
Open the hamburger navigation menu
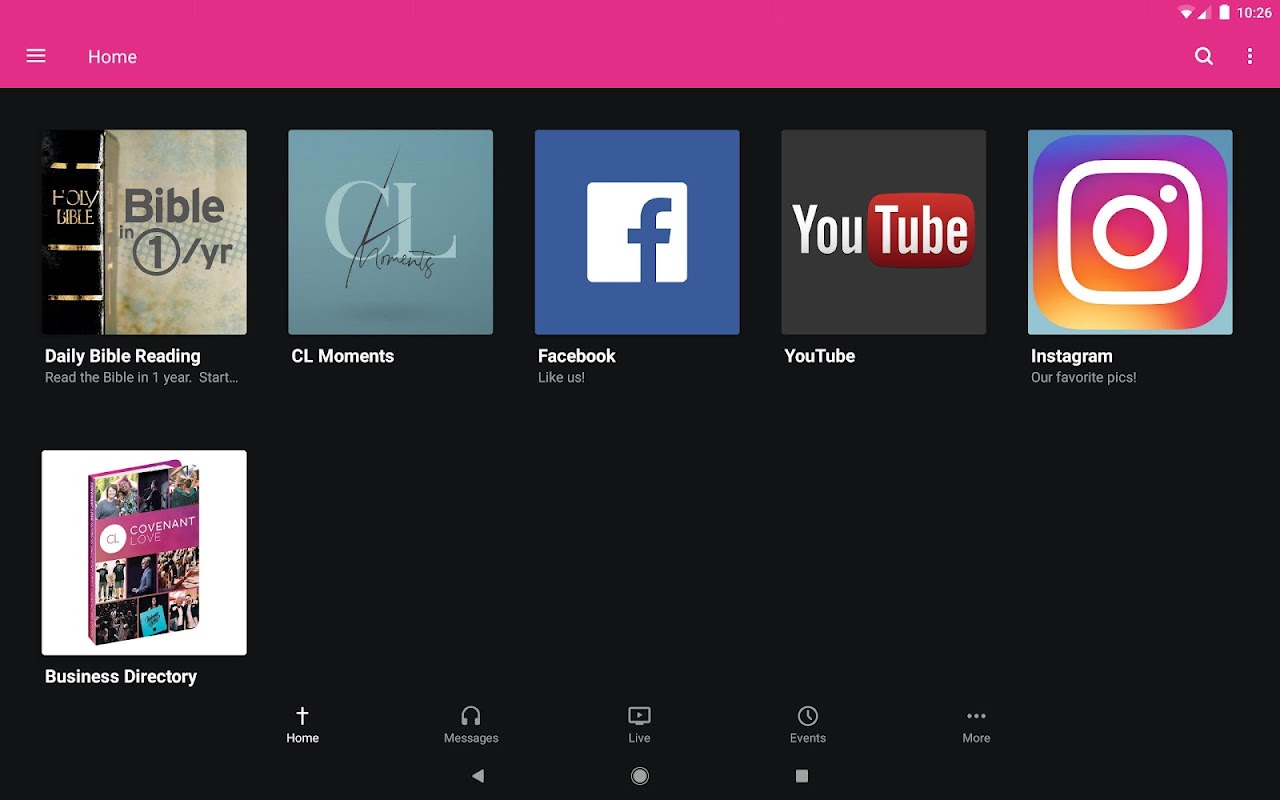pyautogui.click(x=36, y=56)
